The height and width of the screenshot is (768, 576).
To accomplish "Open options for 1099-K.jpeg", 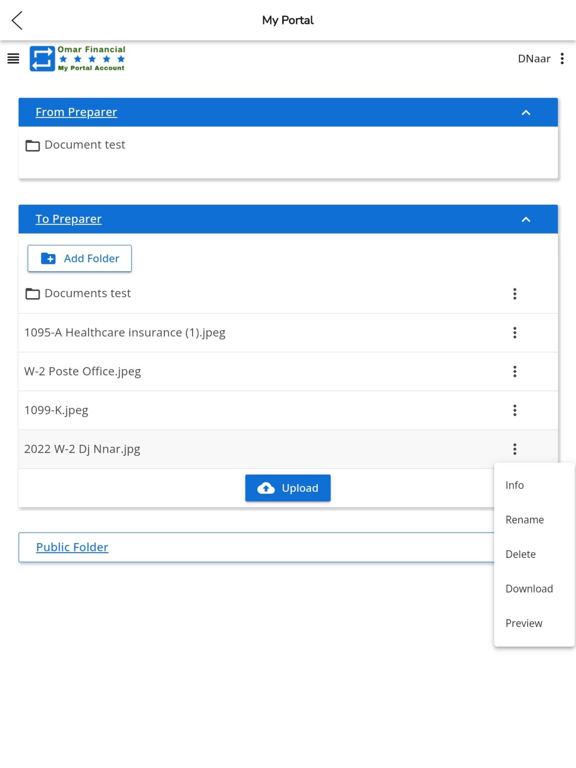I will pos(515,410).
